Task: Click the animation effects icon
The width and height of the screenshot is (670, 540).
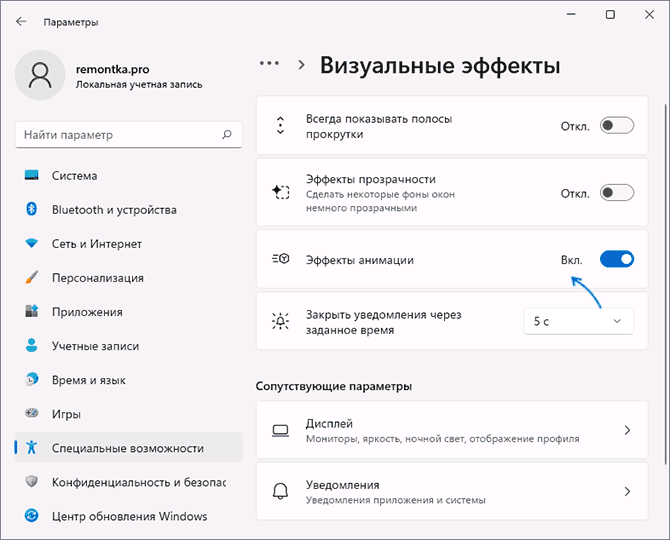Action: pos(281,259)
